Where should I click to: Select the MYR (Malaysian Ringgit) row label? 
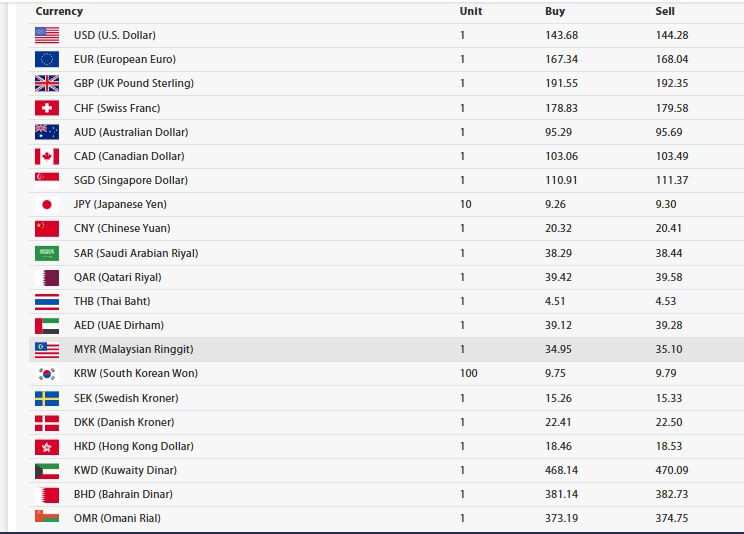[x=133, y=349]
